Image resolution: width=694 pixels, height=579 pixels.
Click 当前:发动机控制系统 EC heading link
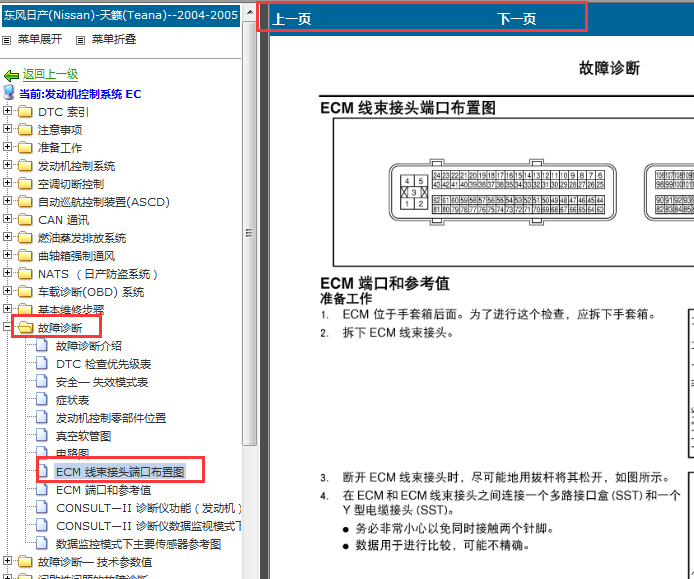tap(80, 94)
